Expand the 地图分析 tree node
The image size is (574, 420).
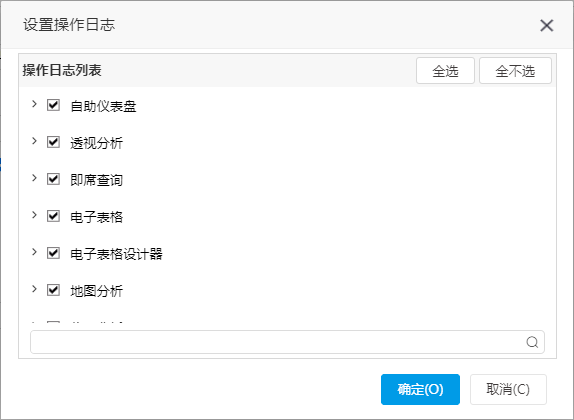(x=34, y=289)
